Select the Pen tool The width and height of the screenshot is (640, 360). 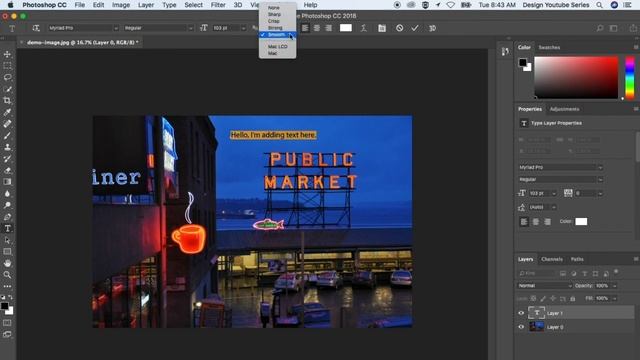point(7,217)
